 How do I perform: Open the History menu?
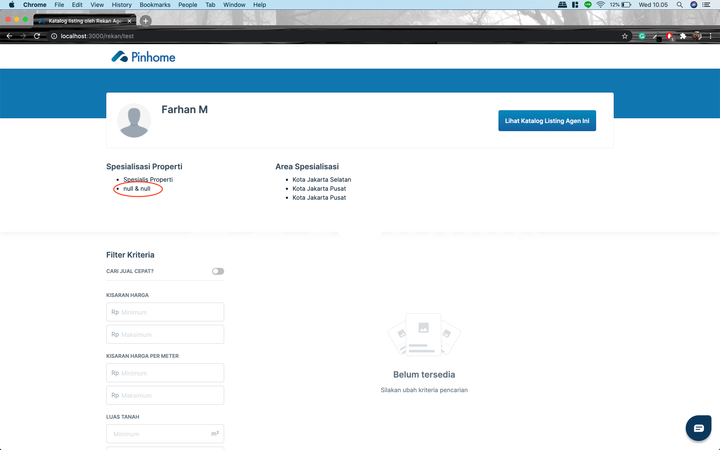[x=121, y=5]
